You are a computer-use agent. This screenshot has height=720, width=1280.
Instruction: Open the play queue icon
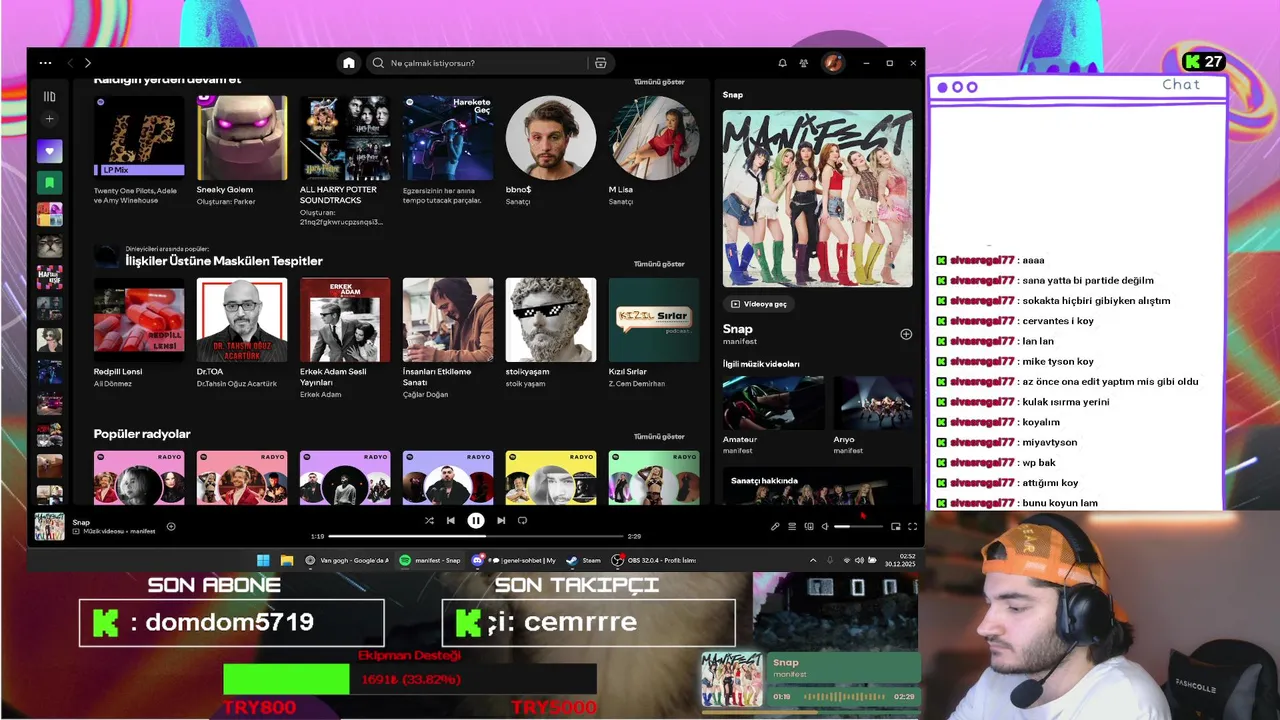tap(792, 526)
